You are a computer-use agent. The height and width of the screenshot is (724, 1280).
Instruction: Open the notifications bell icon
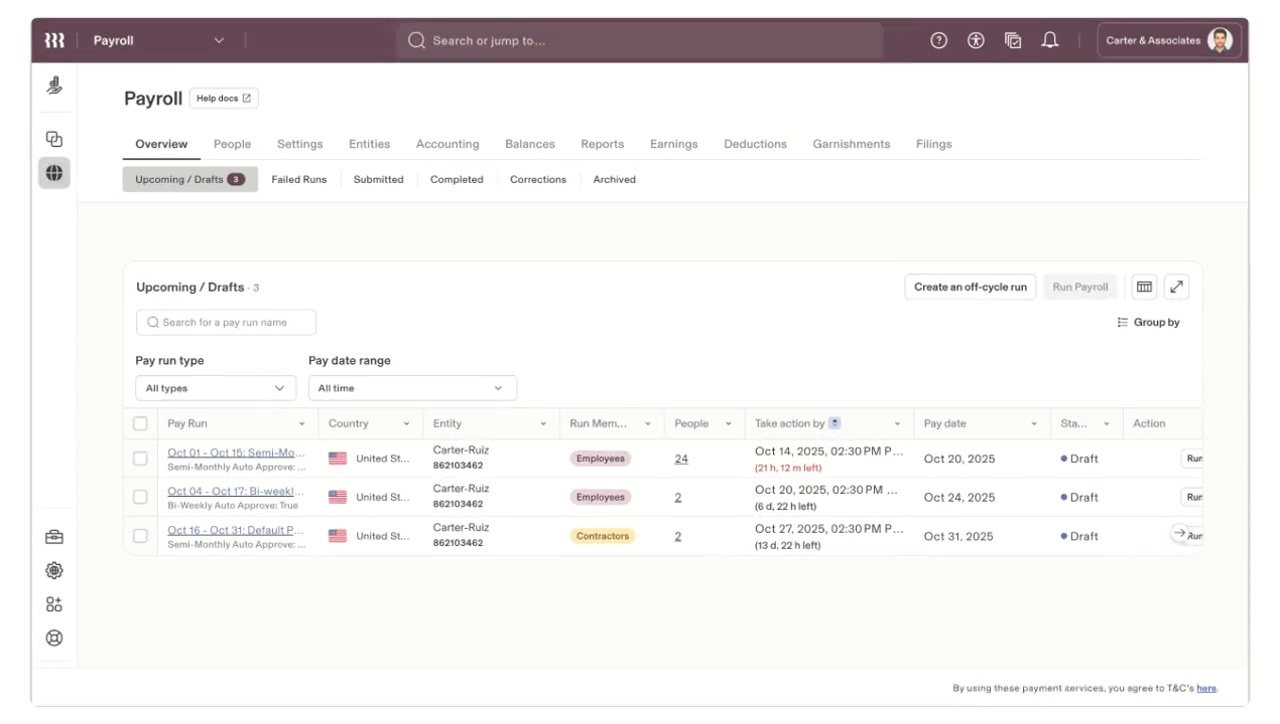1050,41
